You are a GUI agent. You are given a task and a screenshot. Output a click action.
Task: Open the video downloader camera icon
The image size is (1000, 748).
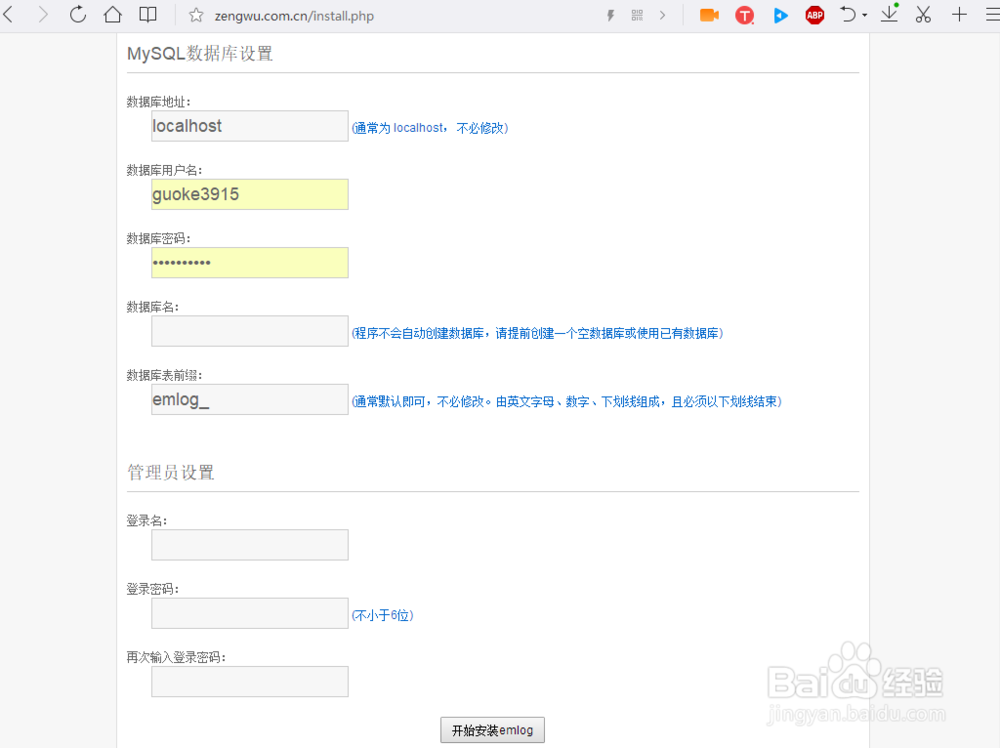point(709,15)
